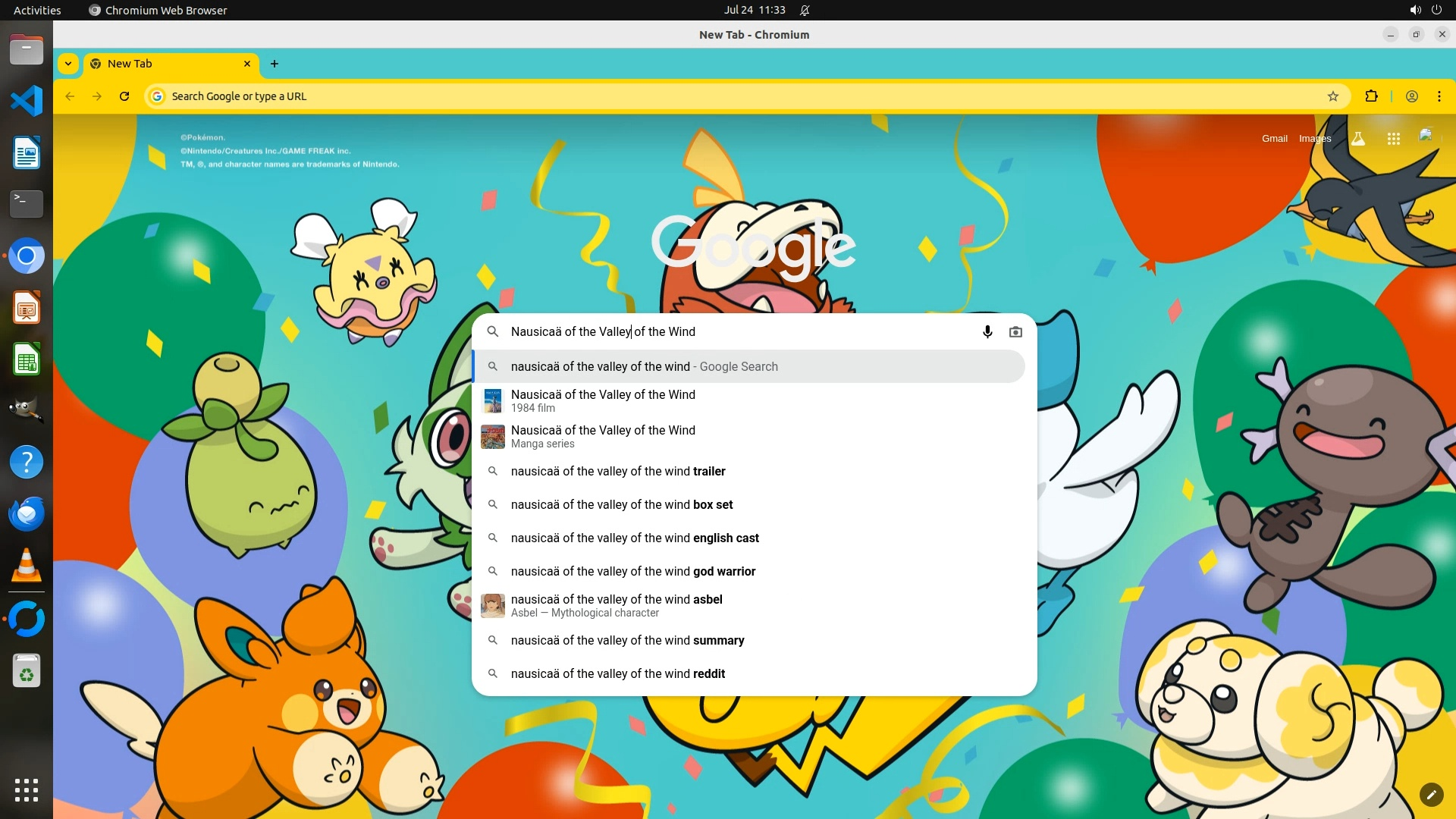Launch Visual Studio Code from dock
1456x819 pixels.
[x=27, y=101]
